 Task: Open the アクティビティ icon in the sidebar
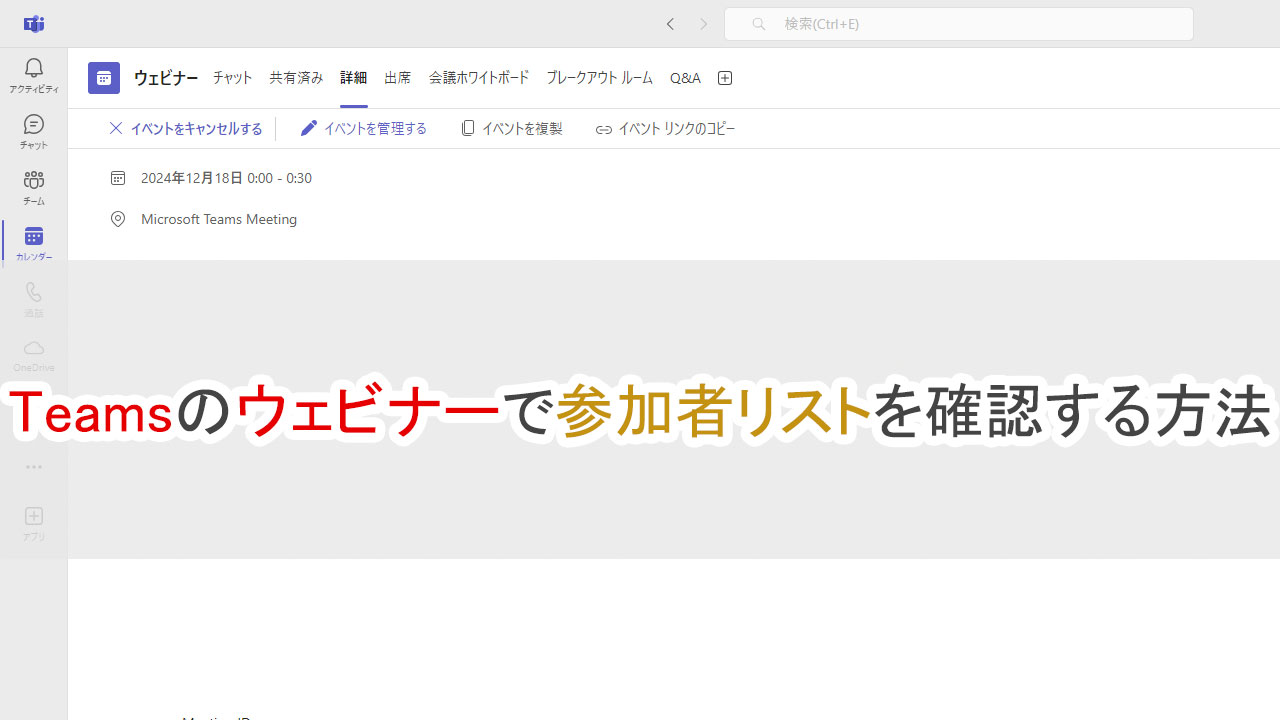tap(33, 75)
